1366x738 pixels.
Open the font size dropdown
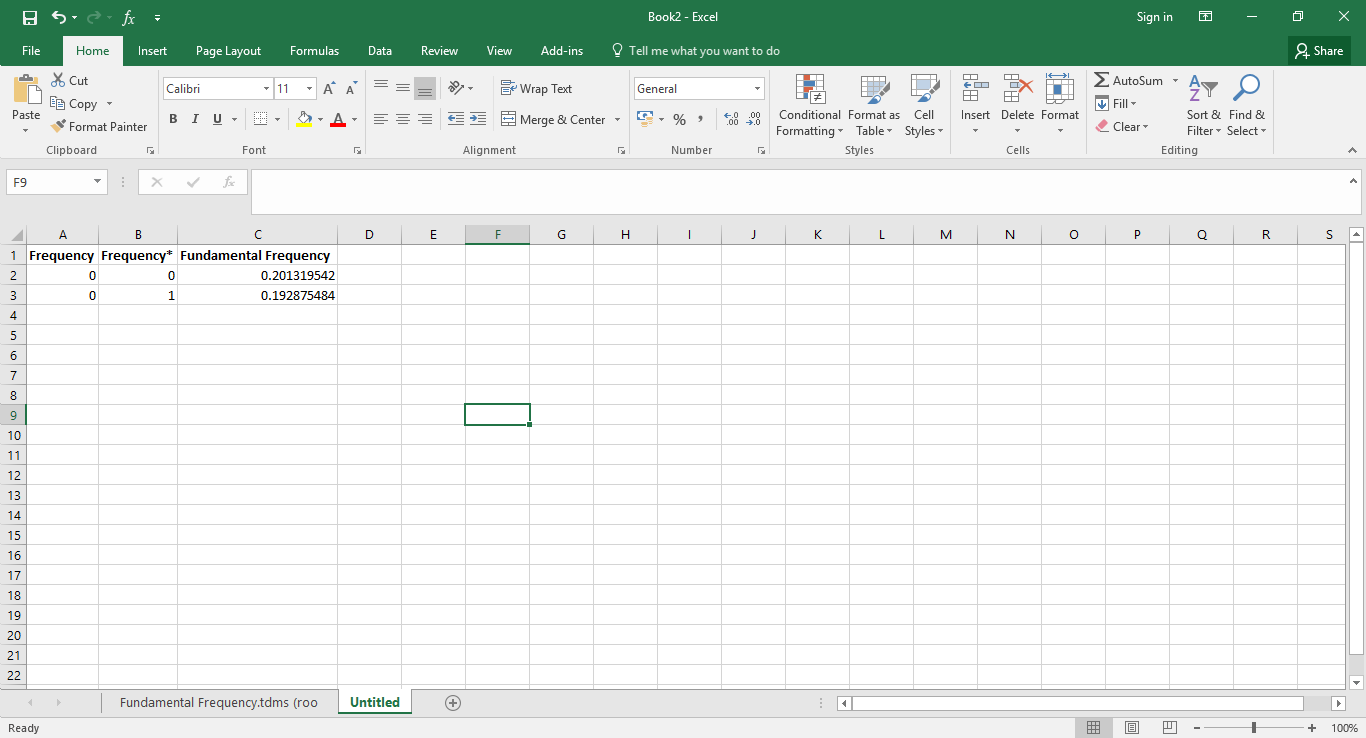coord(309,89)
